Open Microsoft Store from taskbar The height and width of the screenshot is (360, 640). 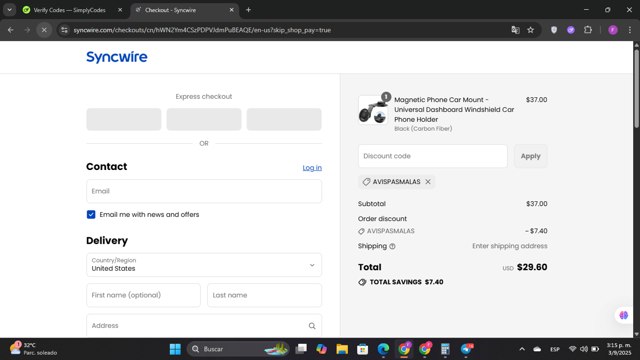coord(362,349)
